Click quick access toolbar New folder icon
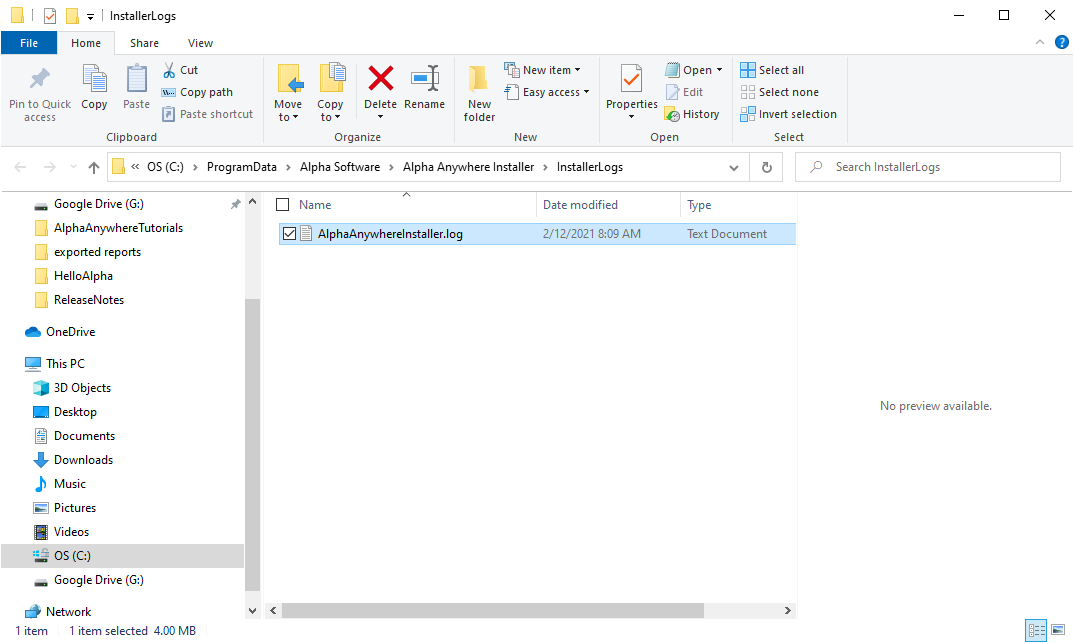1074x643 pixels. 72,15
